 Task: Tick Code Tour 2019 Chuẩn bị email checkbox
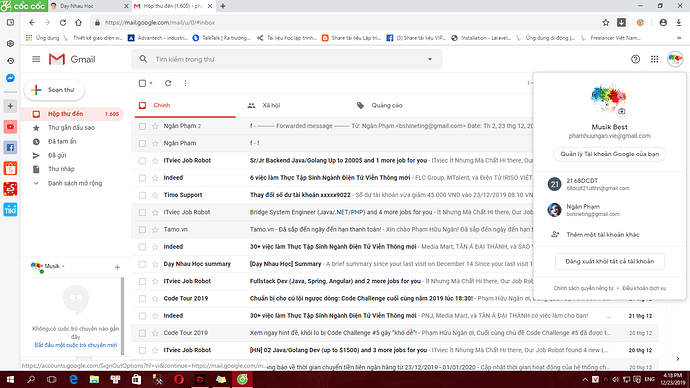tap(142, 298)
